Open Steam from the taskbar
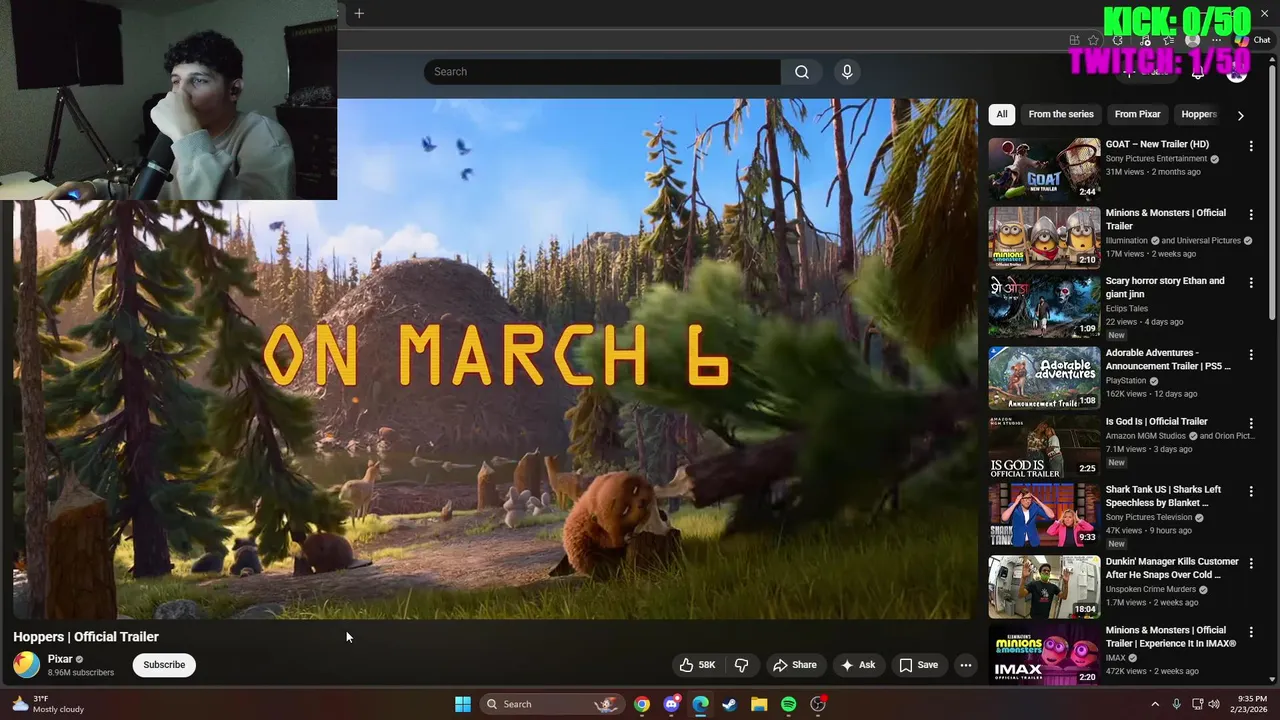Image resolution: width=1280 pixels, height=720 pixels. pyautogui.click(x=730, y=704)
